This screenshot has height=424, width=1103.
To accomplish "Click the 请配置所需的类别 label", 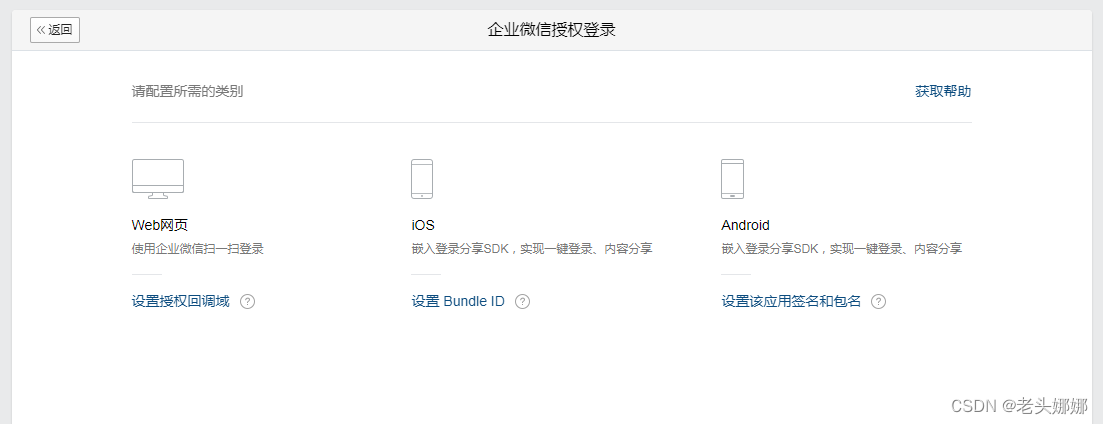I will pyautogui.click(x=188, y=91).
